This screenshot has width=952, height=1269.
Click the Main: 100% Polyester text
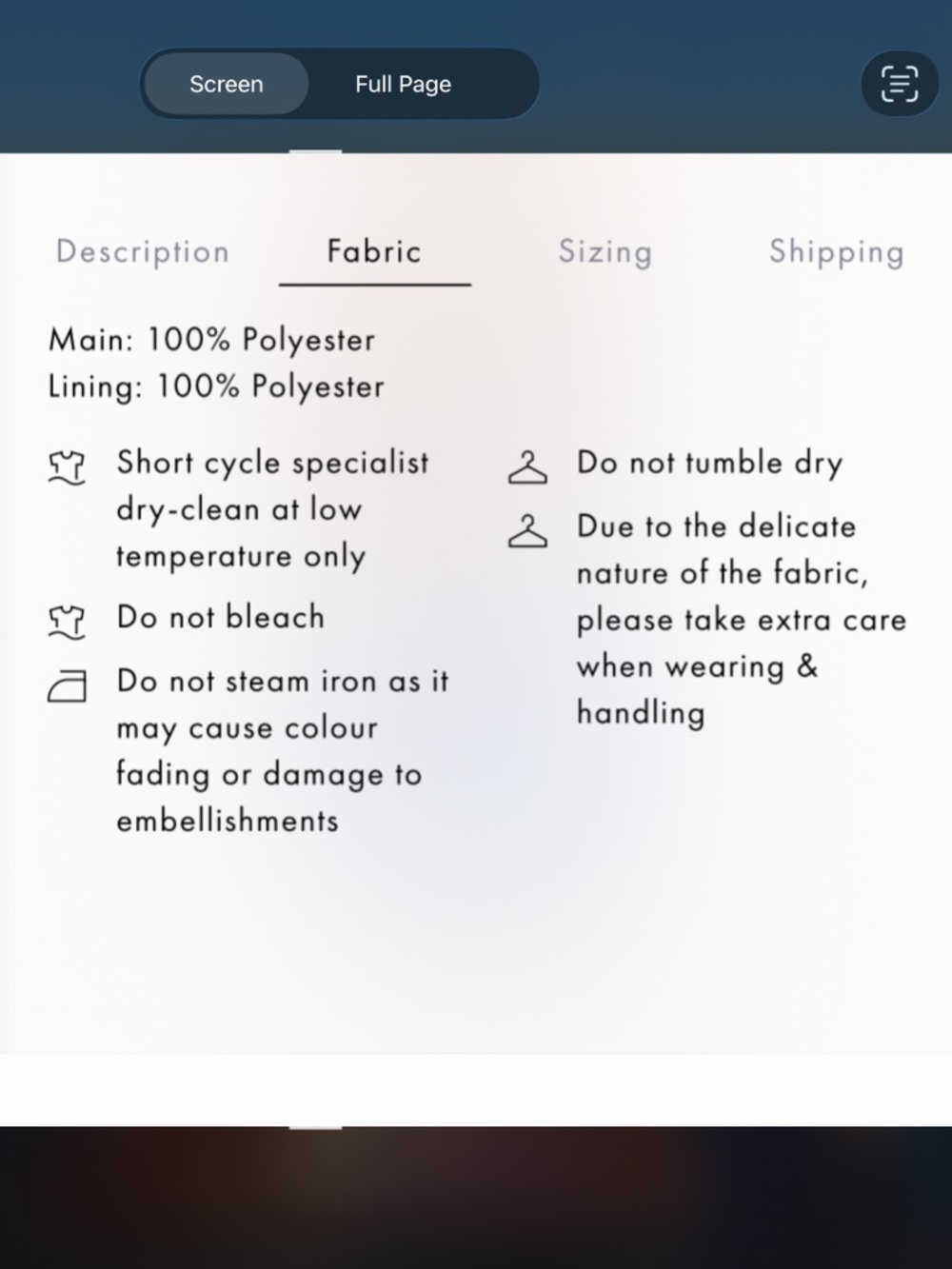[212, 340]
